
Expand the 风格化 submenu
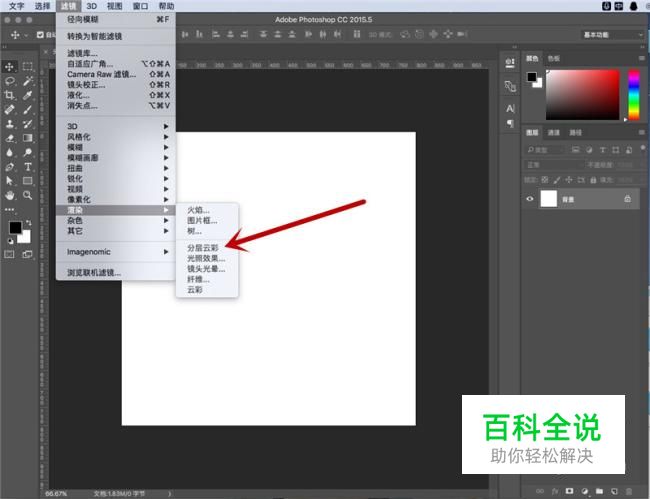pos(116,137)
